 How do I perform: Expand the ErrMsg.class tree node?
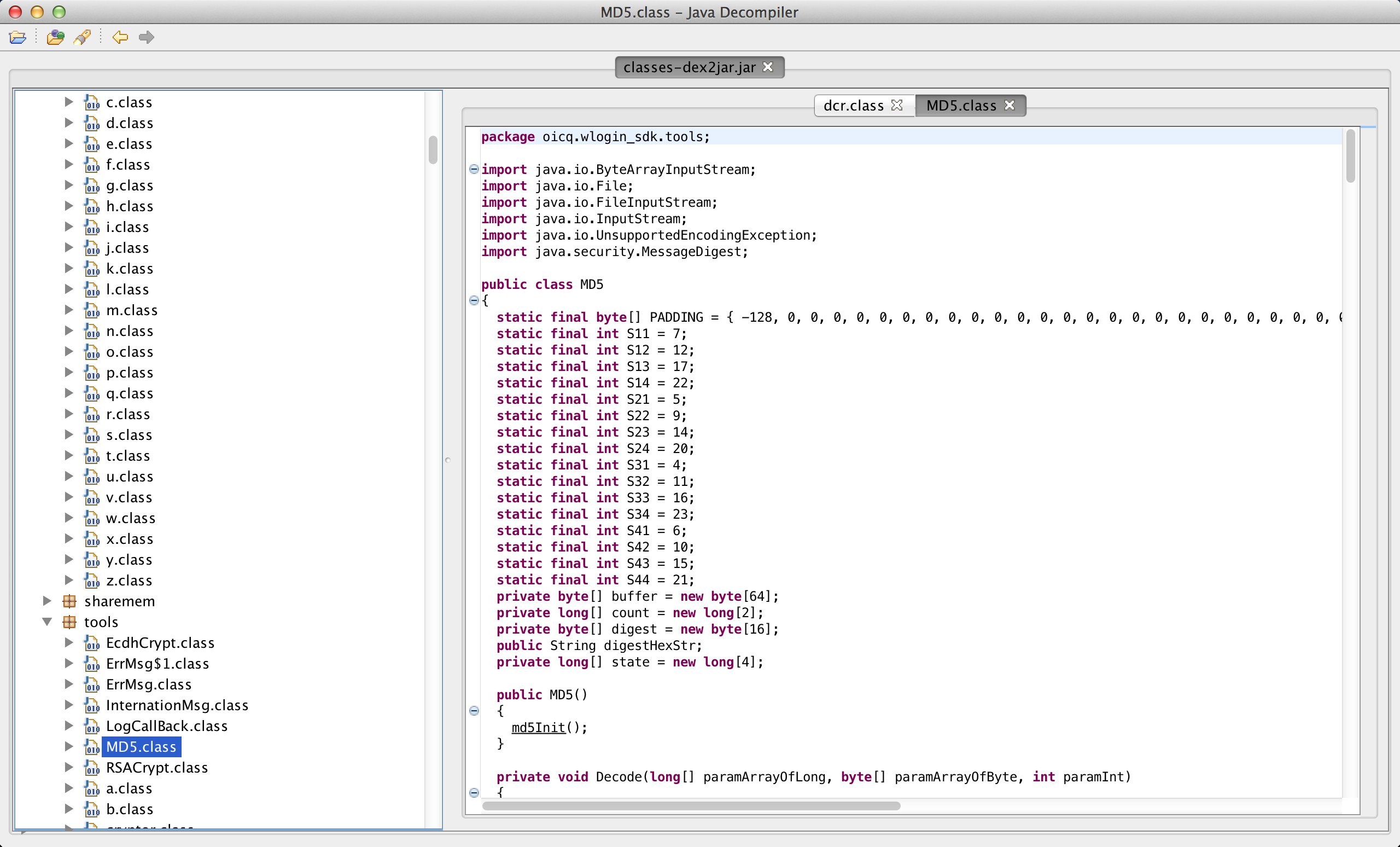click(69, 684)
